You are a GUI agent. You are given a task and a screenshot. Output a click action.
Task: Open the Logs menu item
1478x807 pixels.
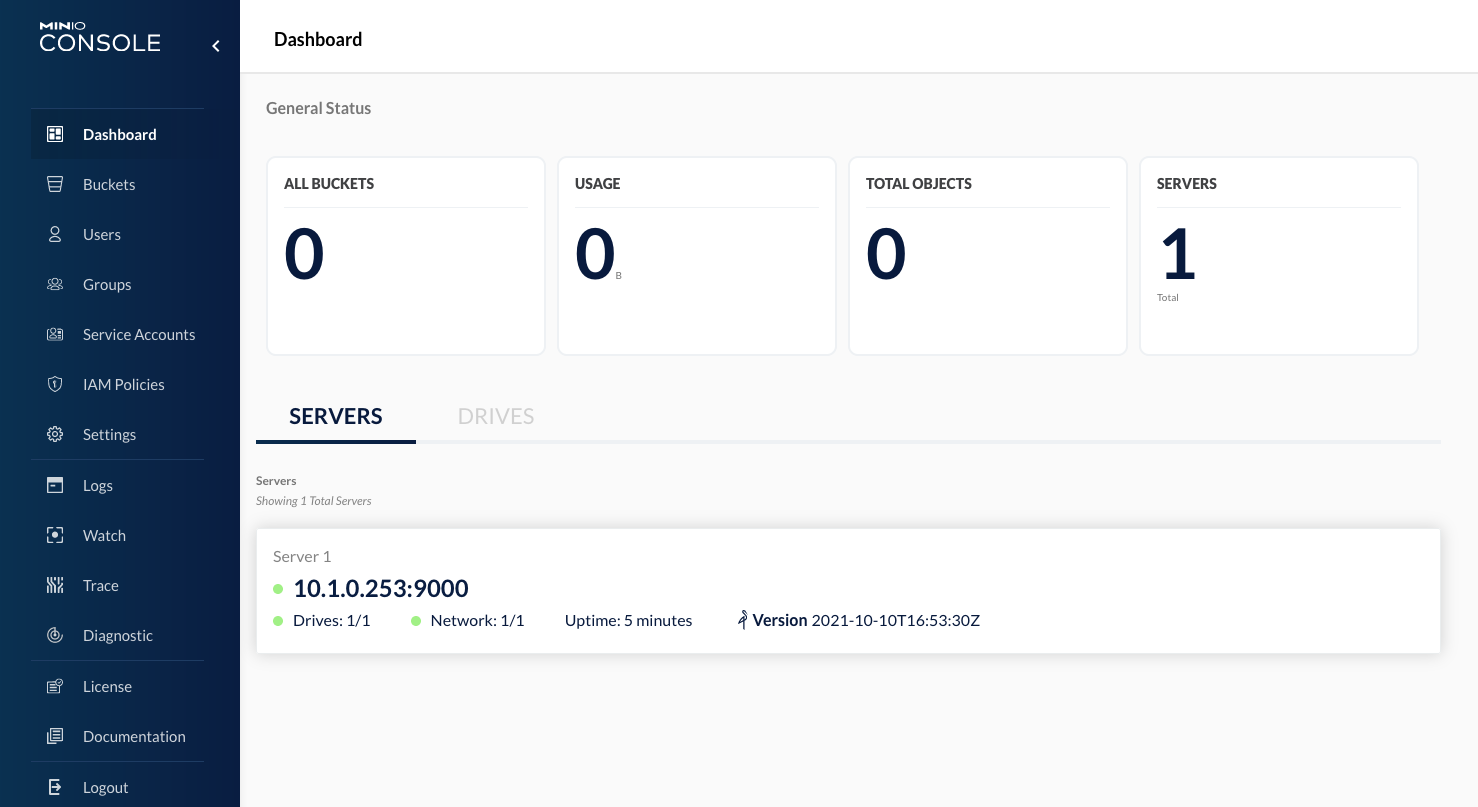coord(98,485)
